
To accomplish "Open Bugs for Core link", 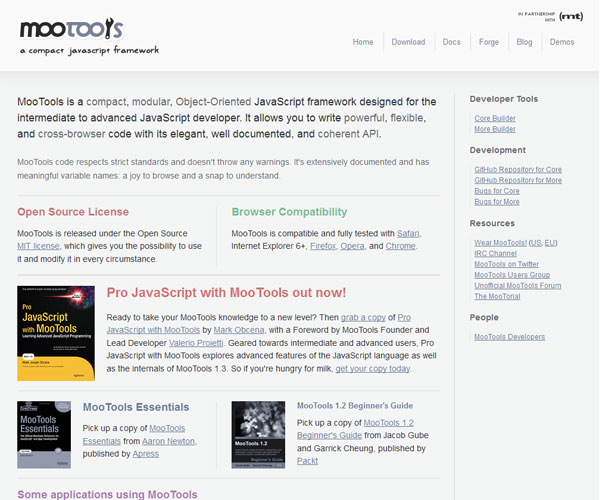I will (x=497, y=191).
